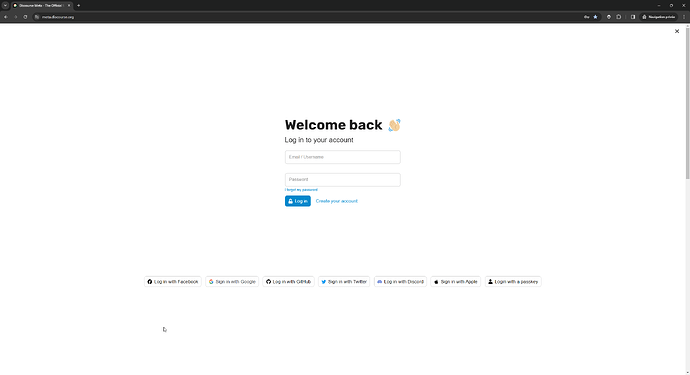
Task: Go forward in the browser
Action: click(15, 17)
